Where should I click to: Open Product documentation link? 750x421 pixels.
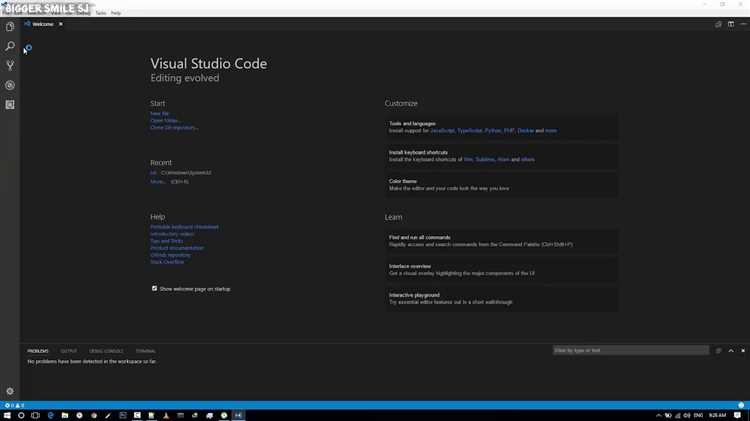click(177, 248)
